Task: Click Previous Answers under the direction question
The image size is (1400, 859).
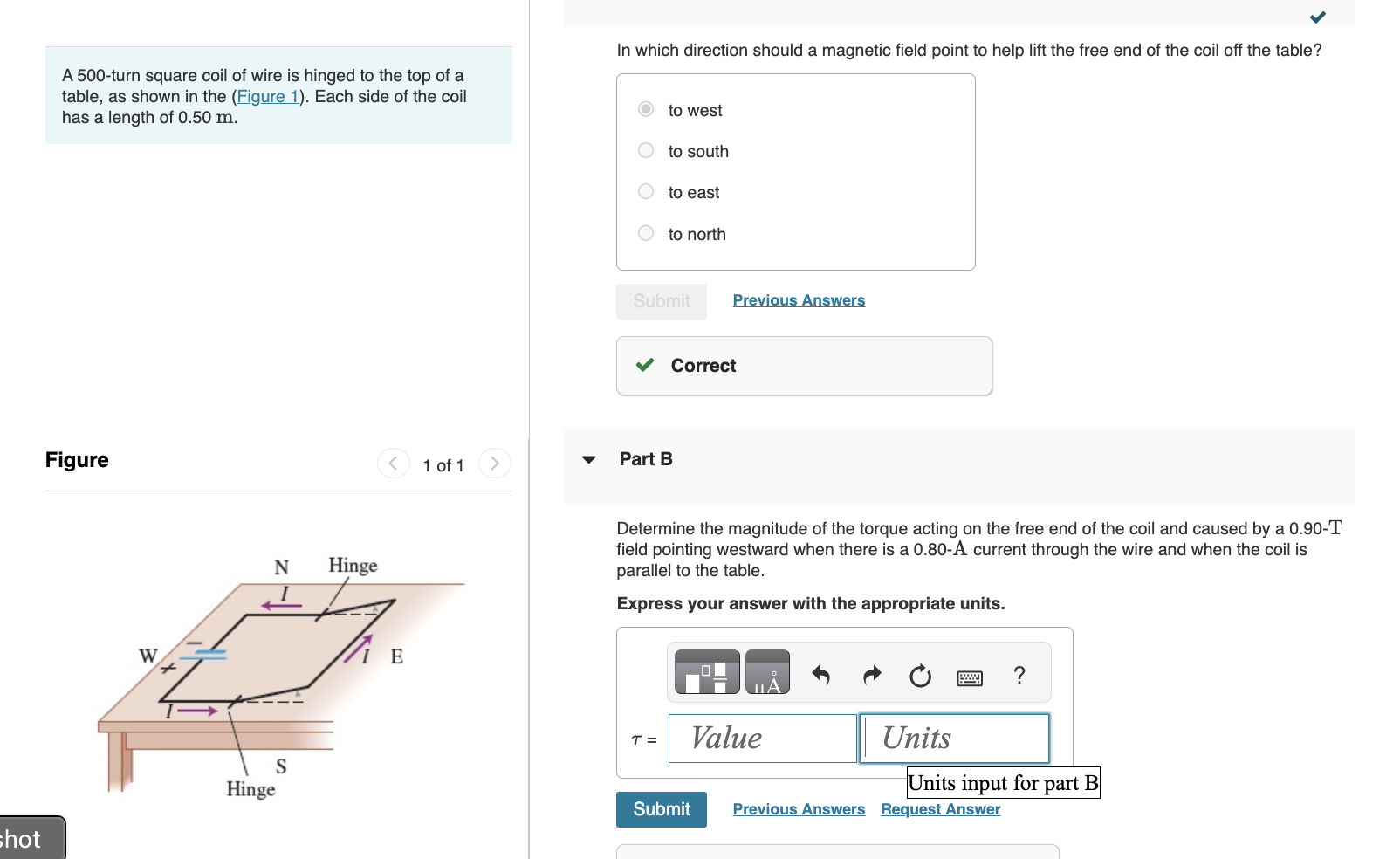Action: point(798,299)
